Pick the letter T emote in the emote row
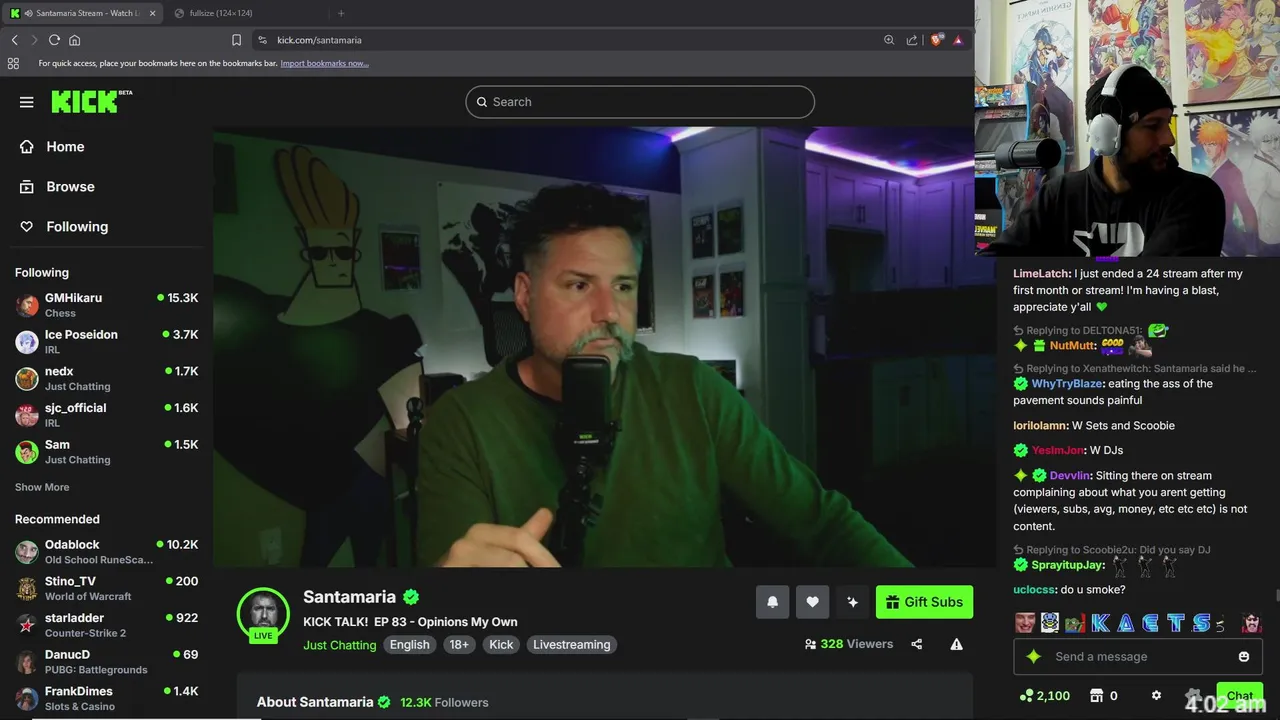Screen dimensions: 1280x720 [x=1176, y=623]
